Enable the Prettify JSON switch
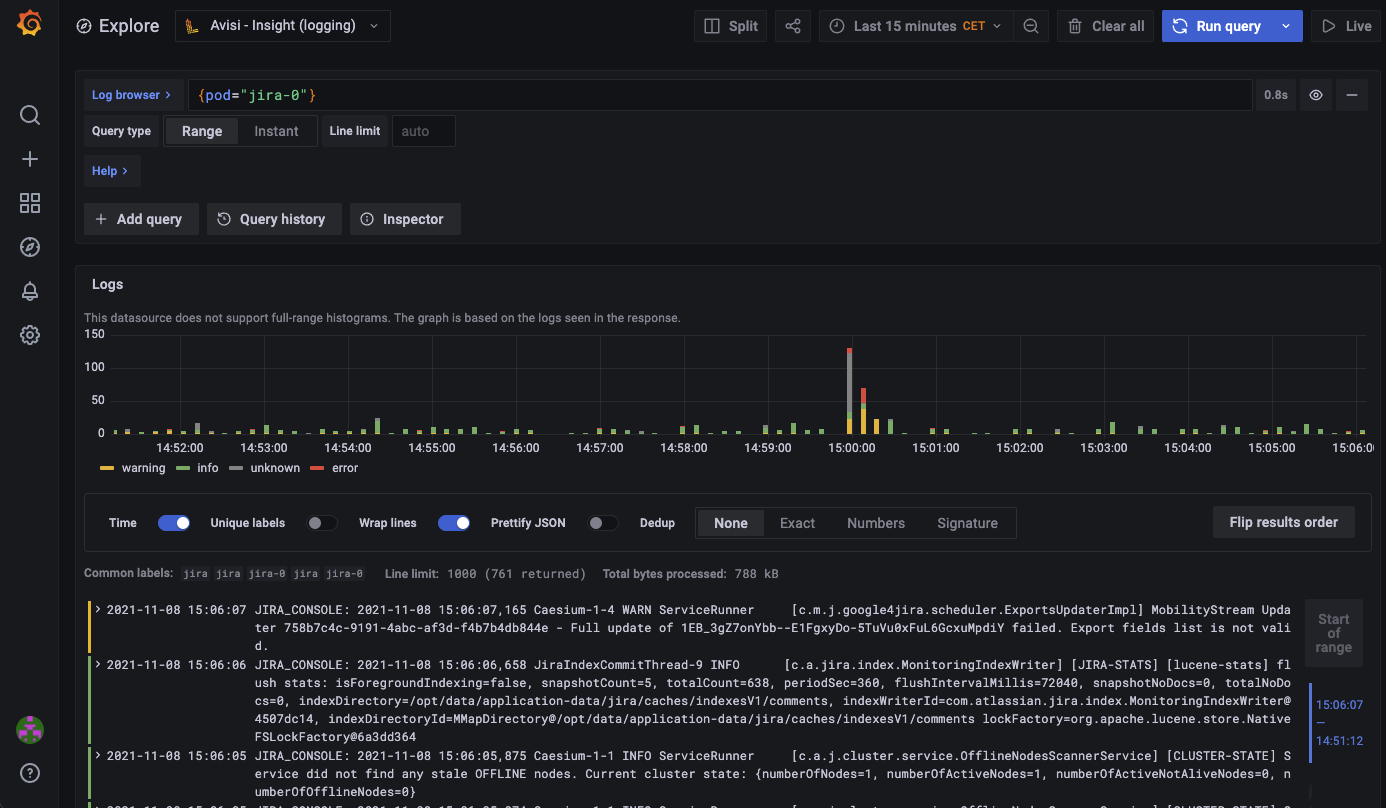 point(602,523)
